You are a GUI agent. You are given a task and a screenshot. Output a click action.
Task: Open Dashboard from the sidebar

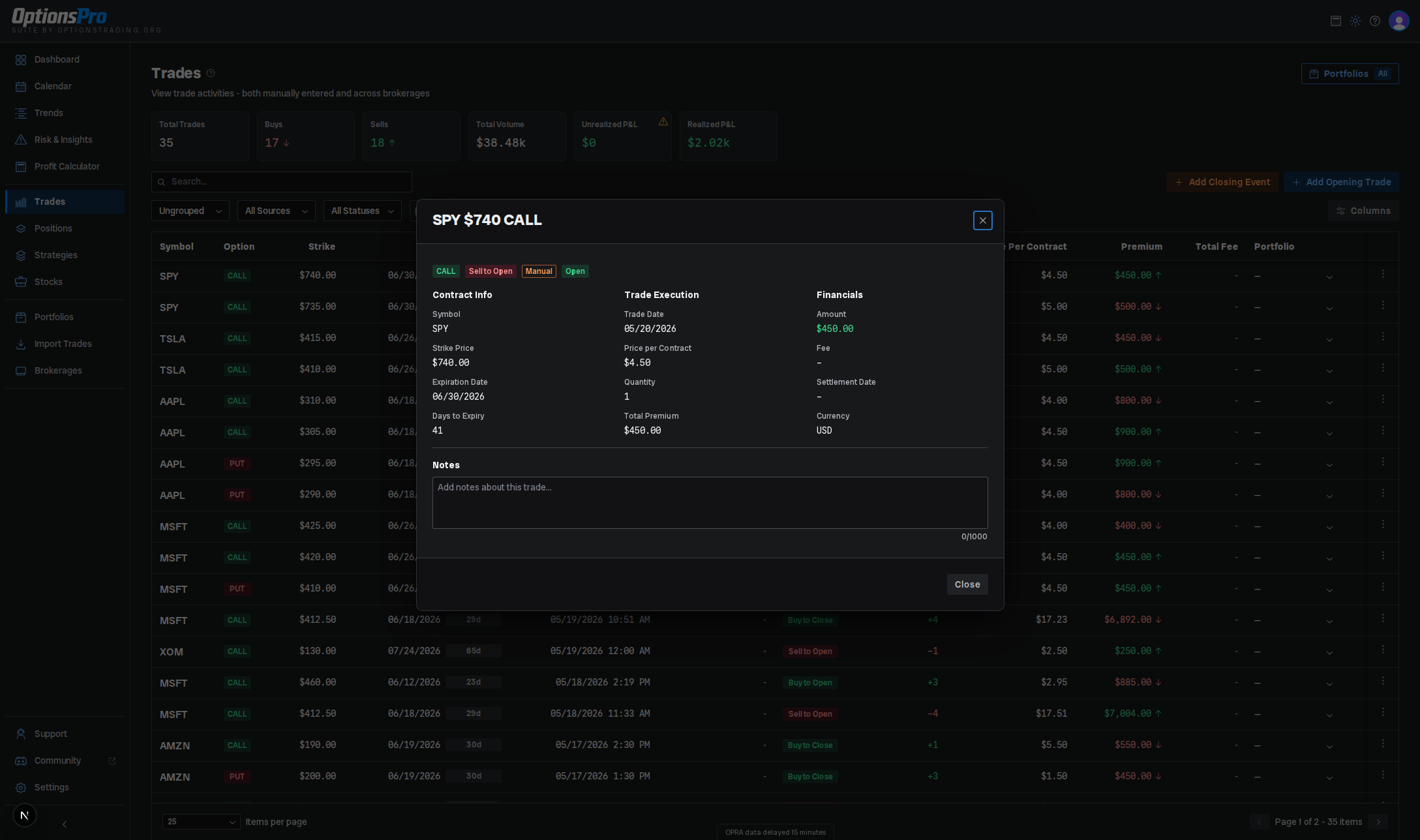pyautogui.click(x=65, y=59)
